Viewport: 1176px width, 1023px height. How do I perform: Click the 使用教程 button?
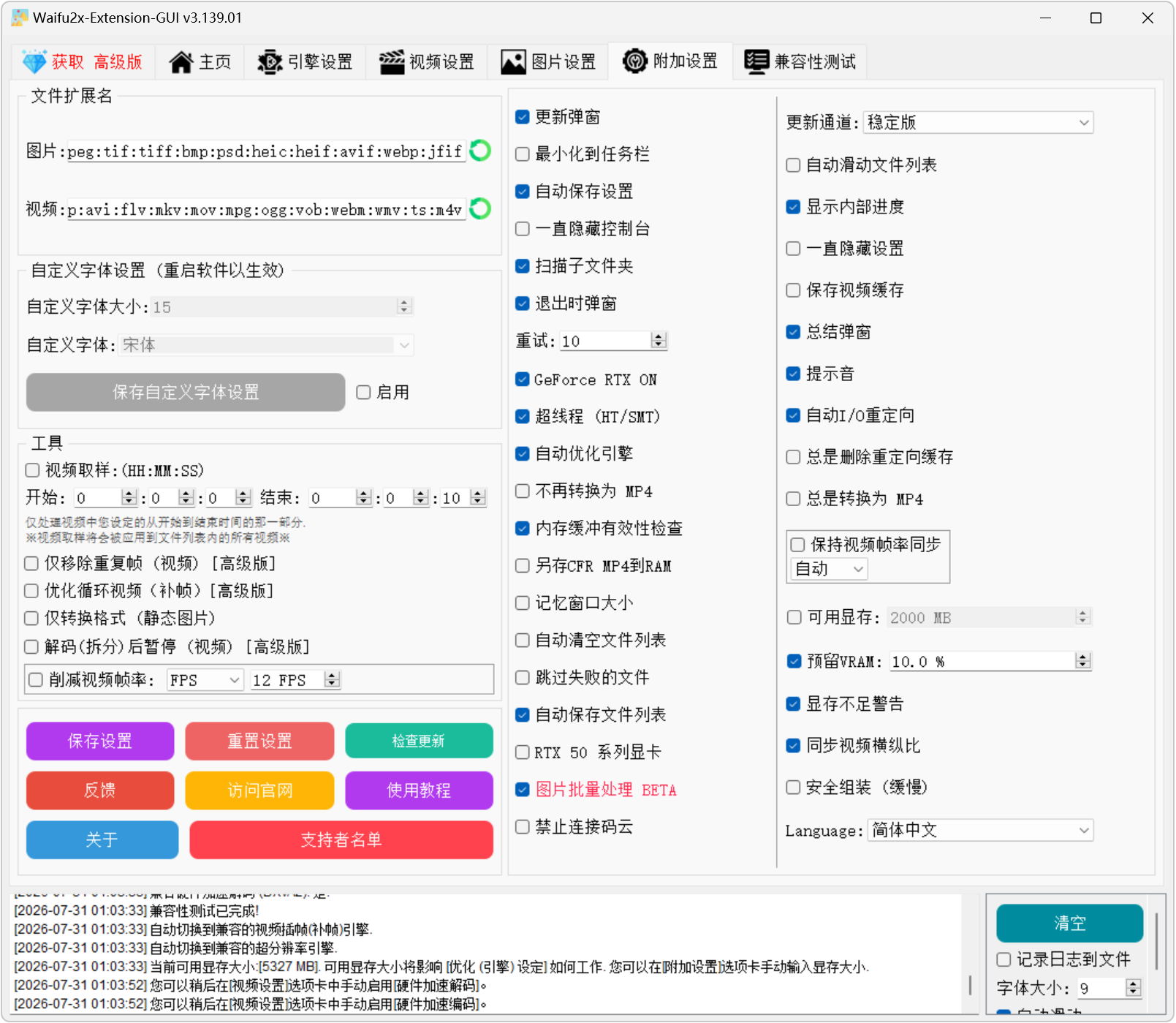click(x=419, y=790)
